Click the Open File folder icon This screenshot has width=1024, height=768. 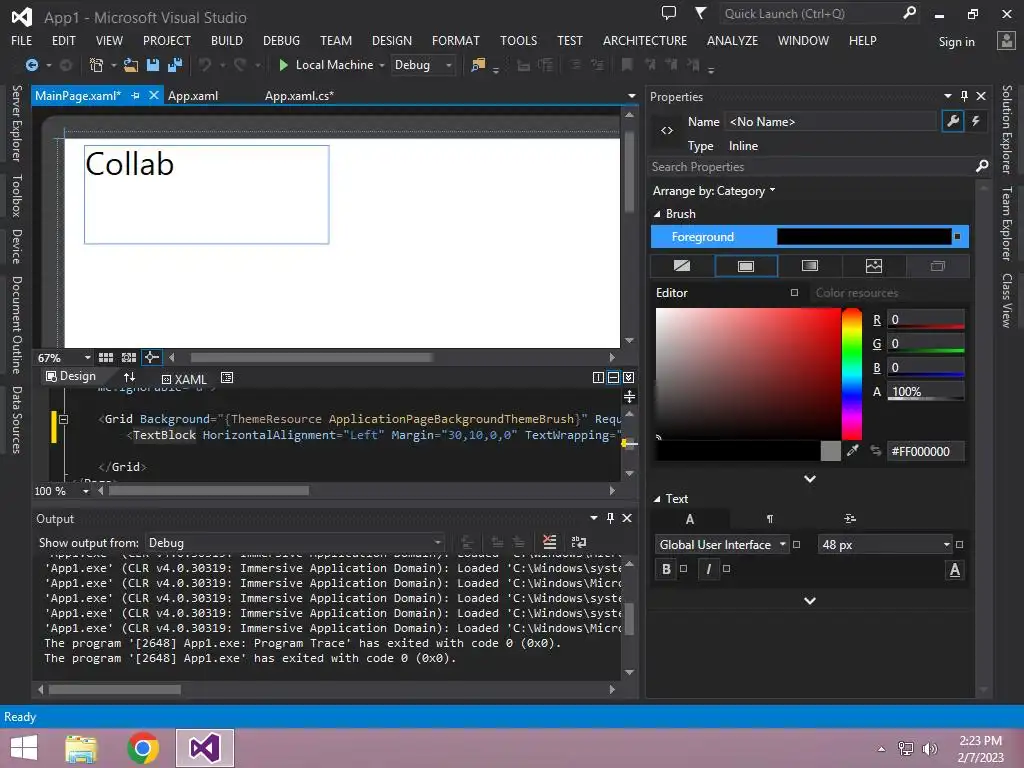click(x=131, y=65)
